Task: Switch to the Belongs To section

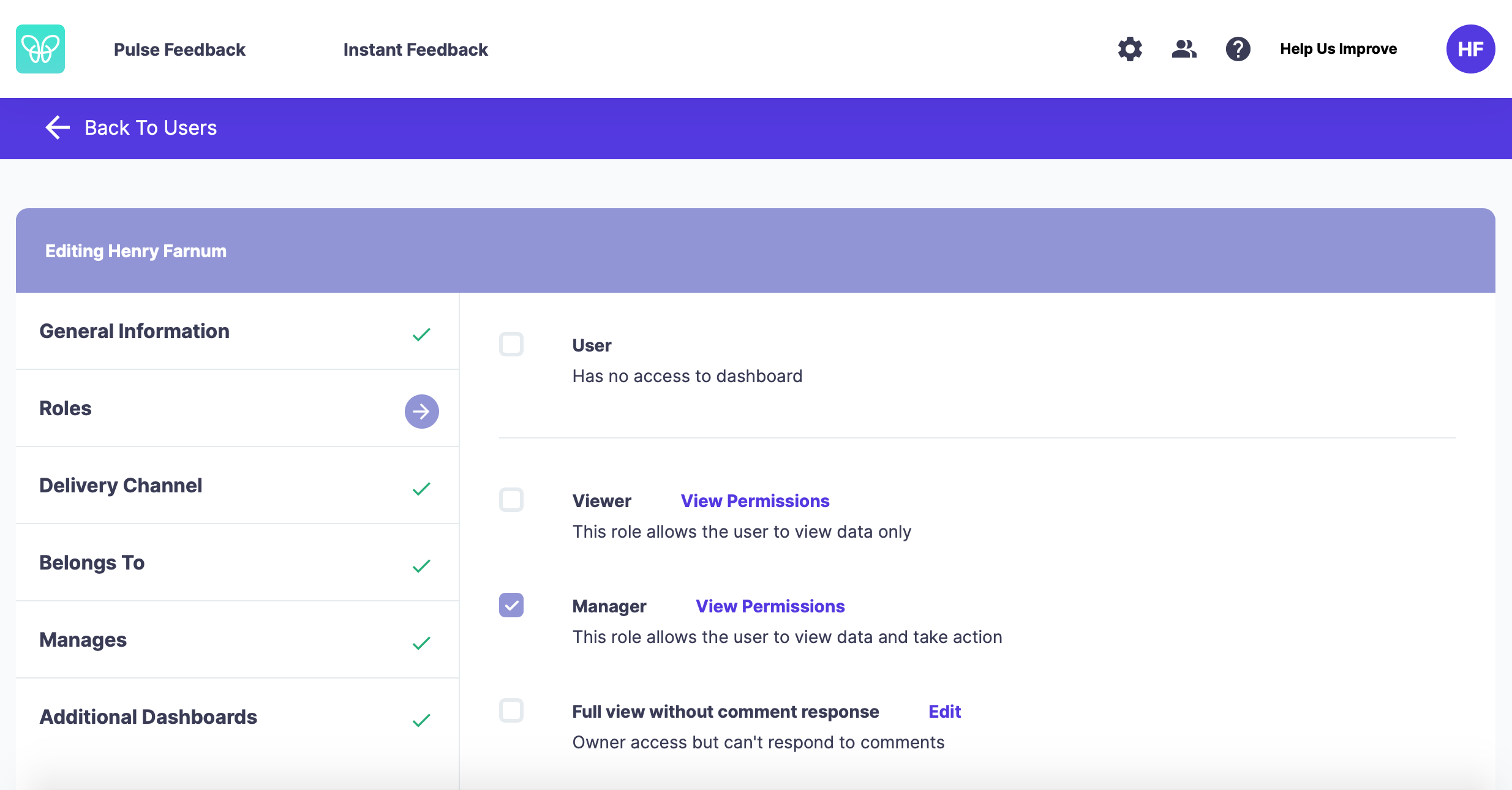Action: [238, 563]
